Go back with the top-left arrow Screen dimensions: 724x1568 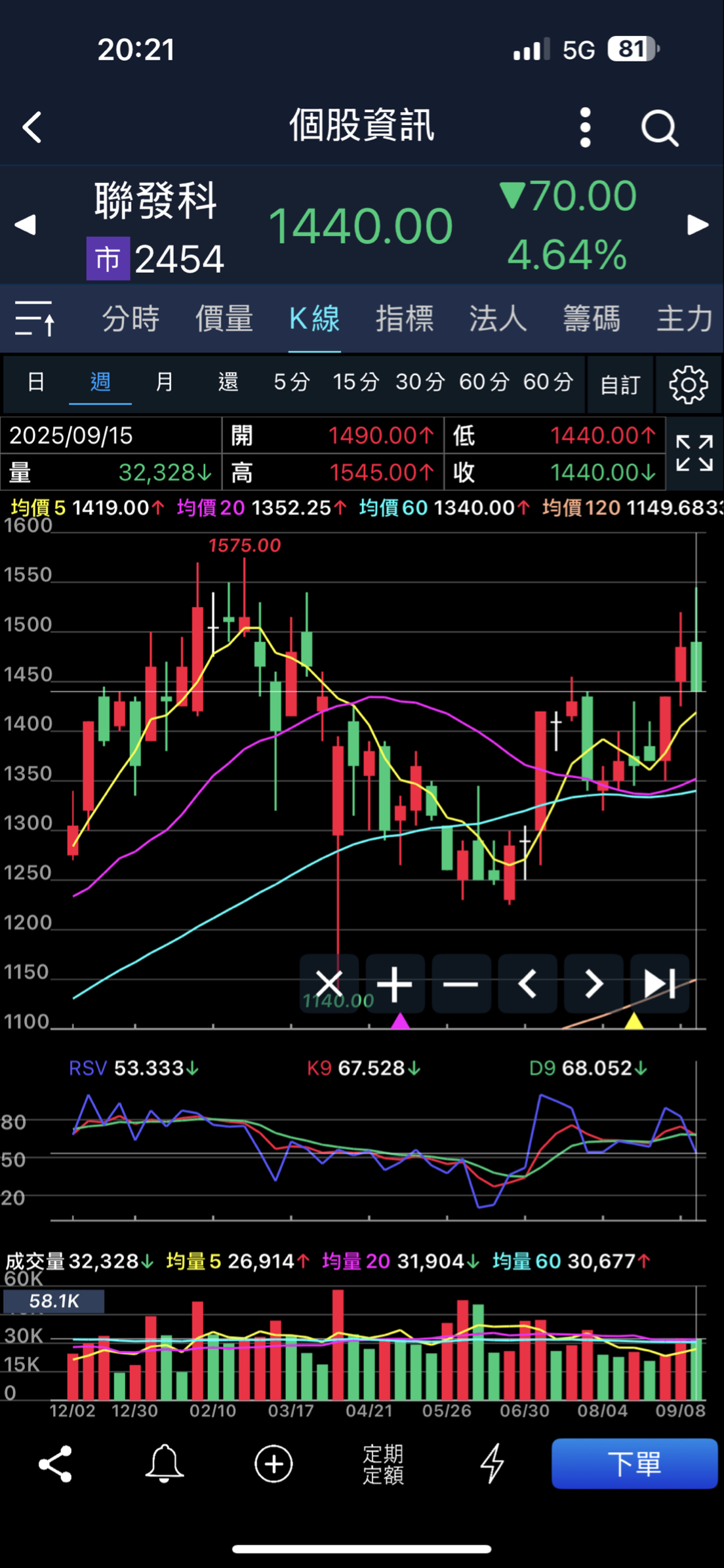31,127
